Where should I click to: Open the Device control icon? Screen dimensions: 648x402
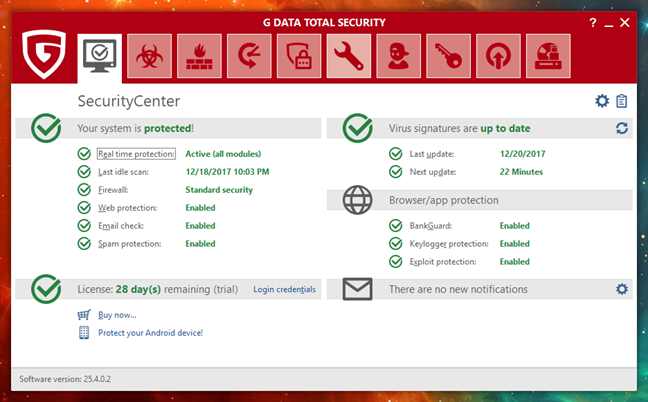(549, 56)
